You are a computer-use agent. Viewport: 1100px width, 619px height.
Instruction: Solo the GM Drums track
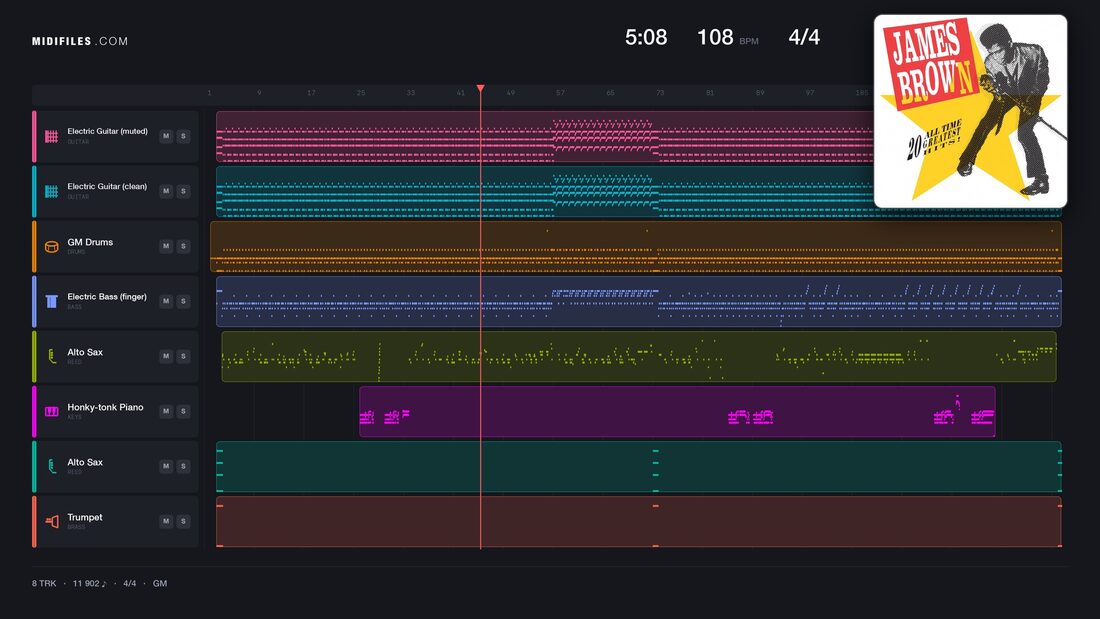click(x=183, y=246)
